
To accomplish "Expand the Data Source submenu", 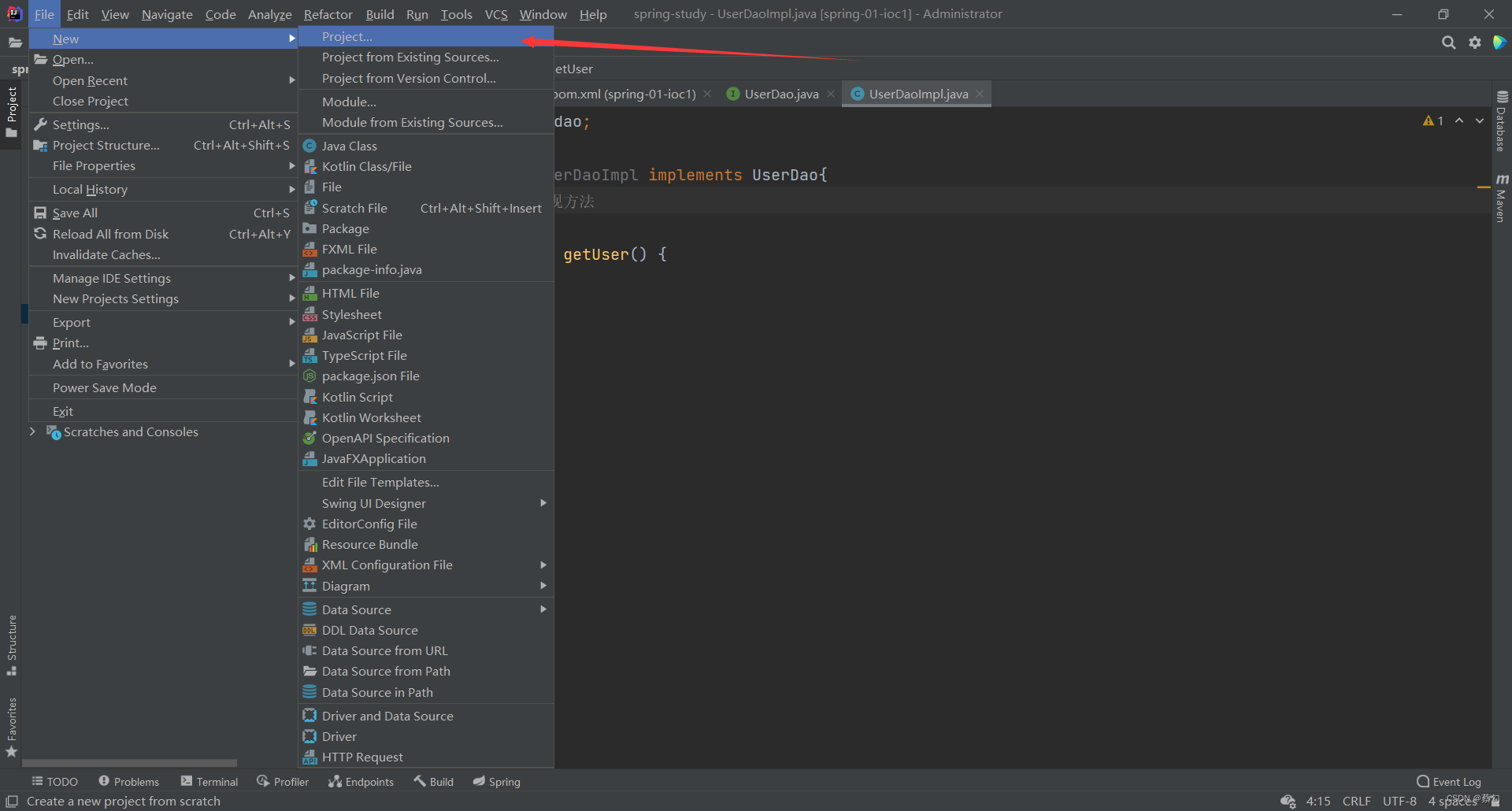I will tap(426, 609).
